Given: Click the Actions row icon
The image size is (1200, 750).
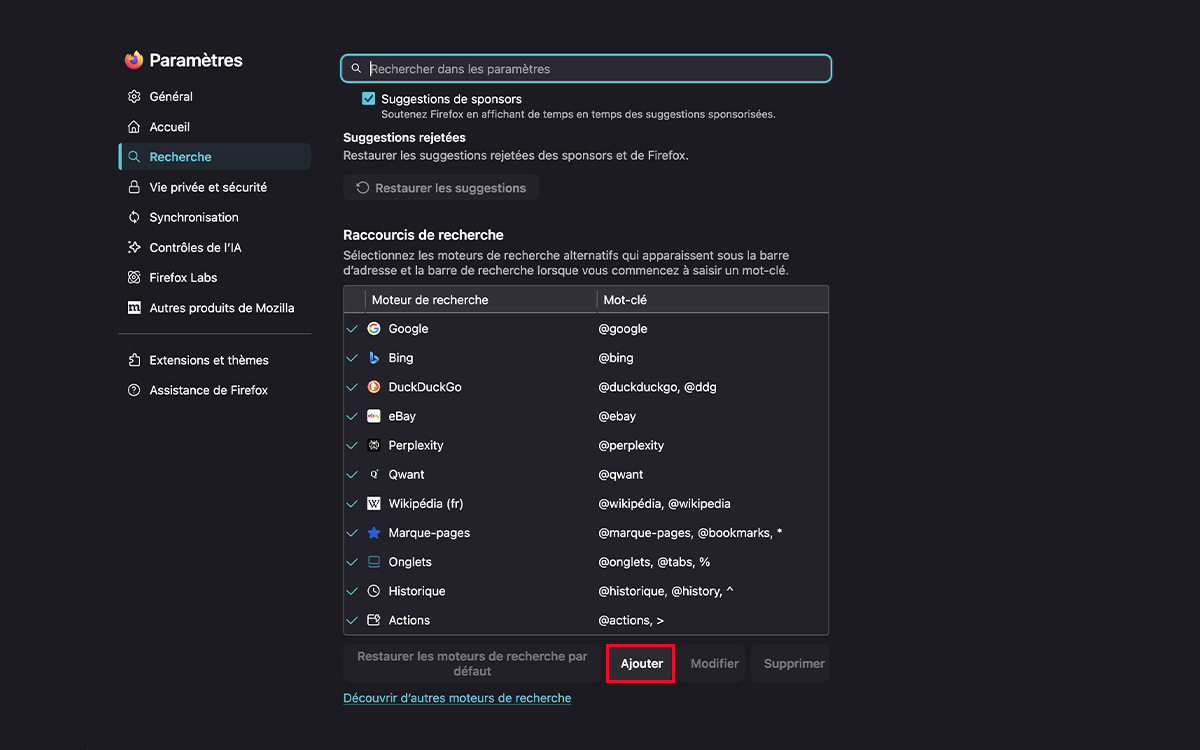Looking at the screenshot, I should (x=374, y=620).
